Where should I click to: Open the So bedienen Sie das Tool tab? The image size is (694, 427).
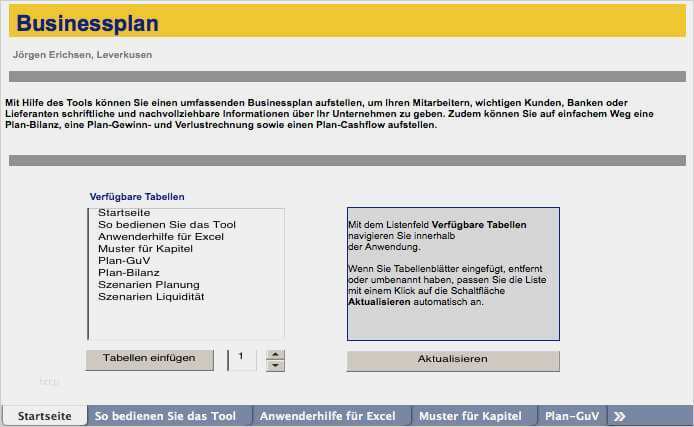click(165, 416)
